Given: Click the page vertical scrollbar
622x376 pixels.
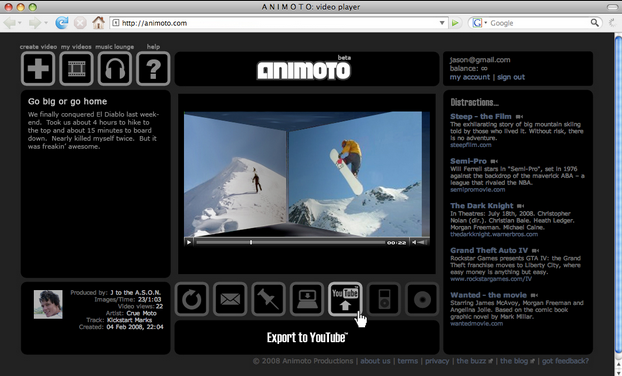Looking at the screenshot, I should 618,194.
